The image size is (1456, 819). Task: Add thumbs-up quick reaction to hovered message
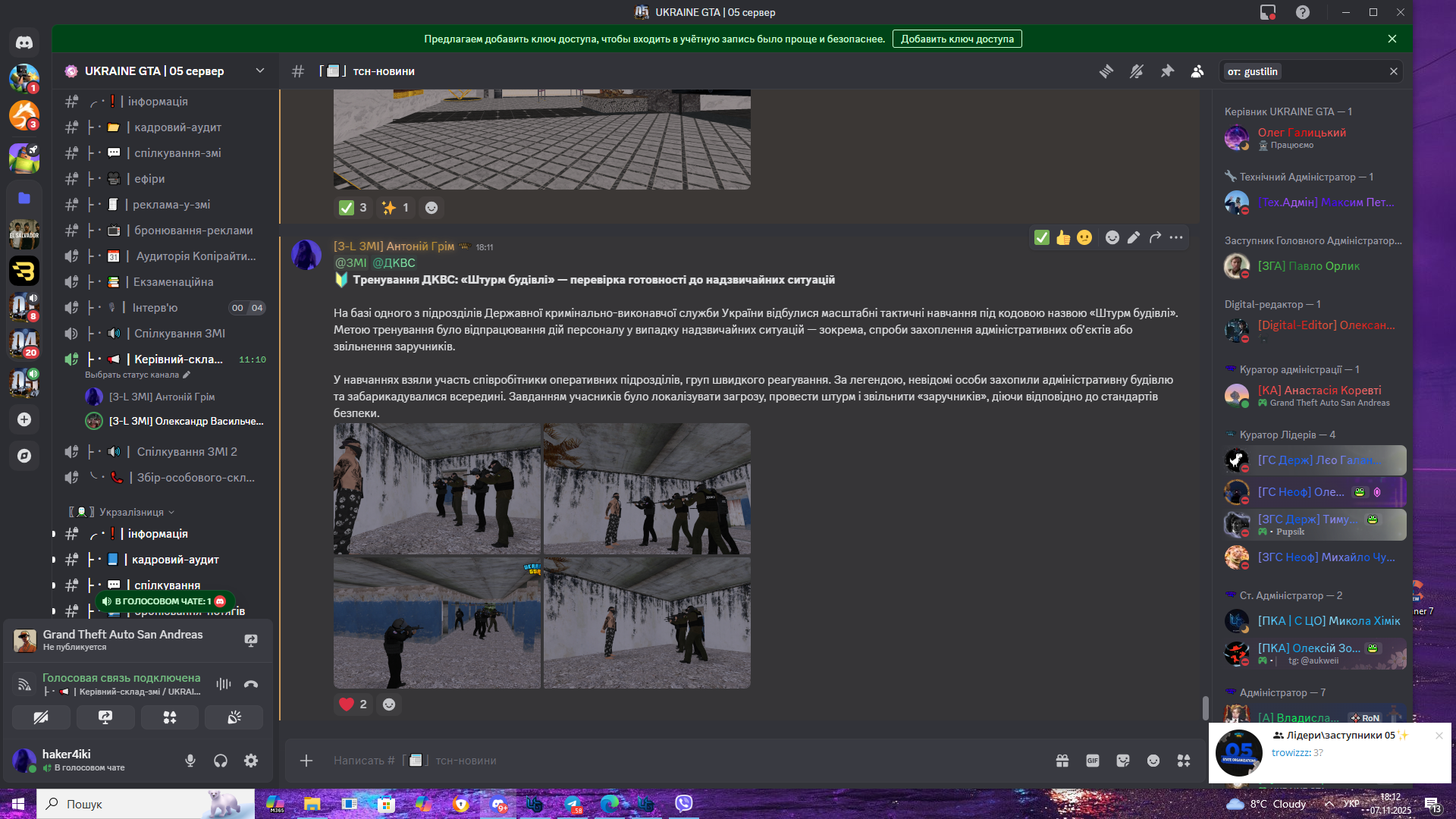point(1063,238)
